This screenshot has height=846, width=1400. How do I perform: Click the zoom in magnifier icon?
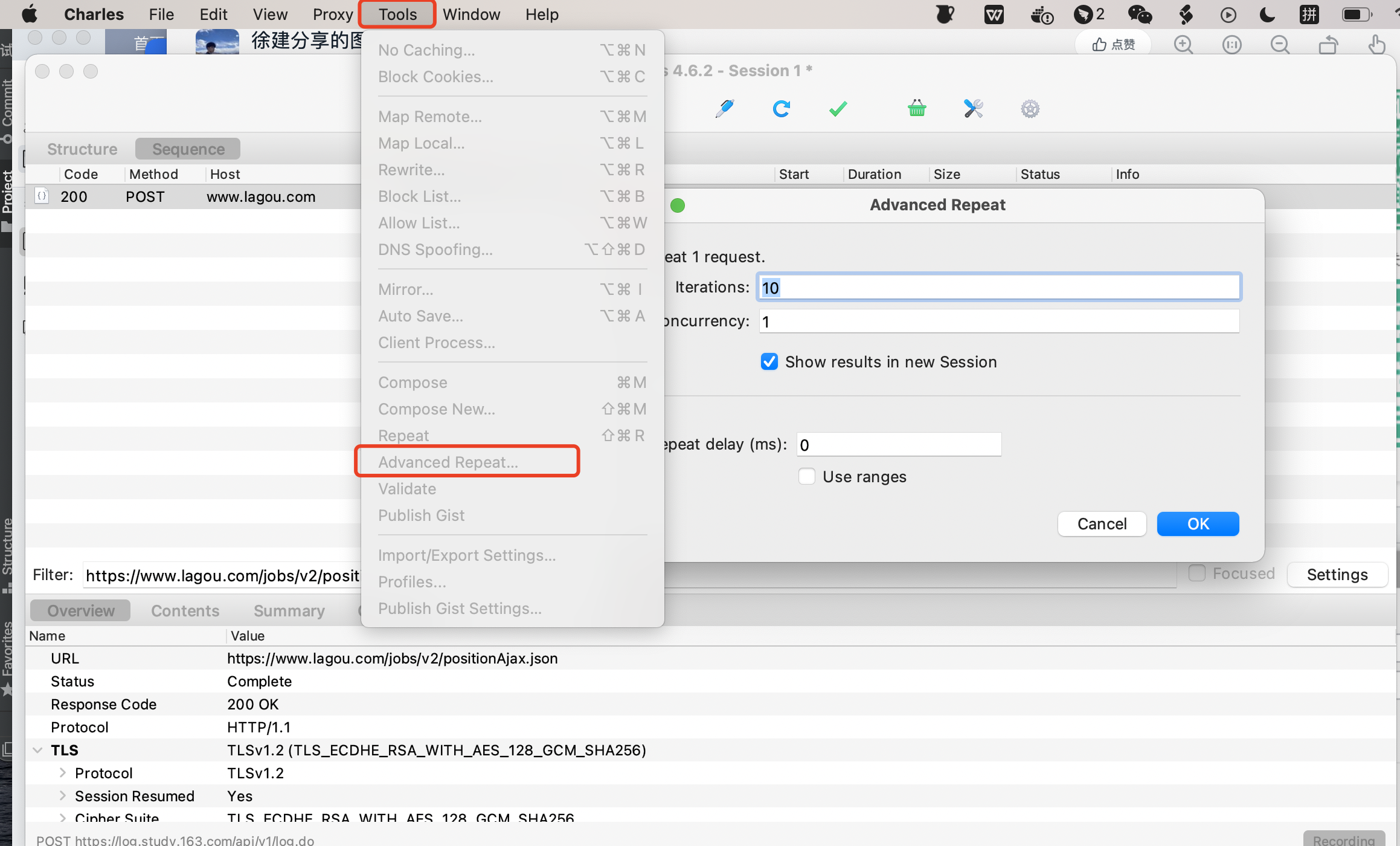tap(1183, 44)
